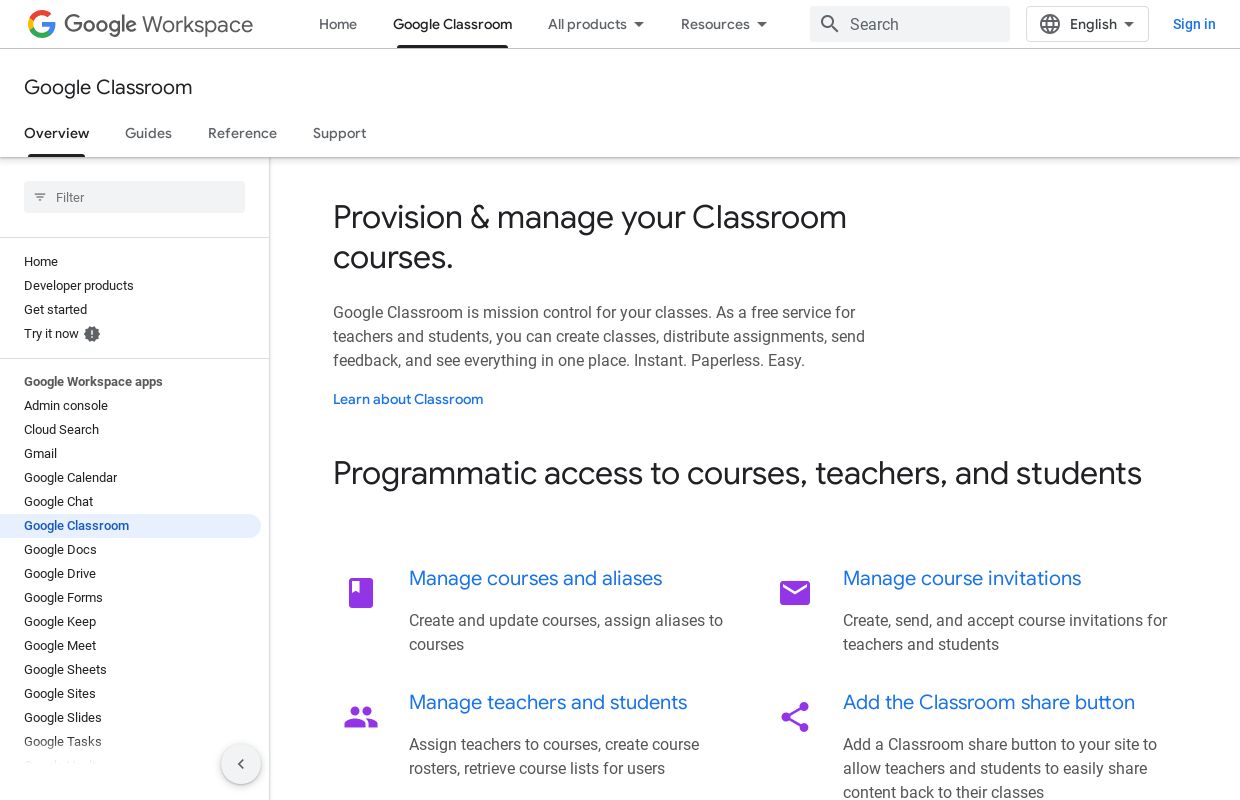1240x800 pixels.
Task: Select Cloud Search in the sidebar
Action: pos(61,430)
